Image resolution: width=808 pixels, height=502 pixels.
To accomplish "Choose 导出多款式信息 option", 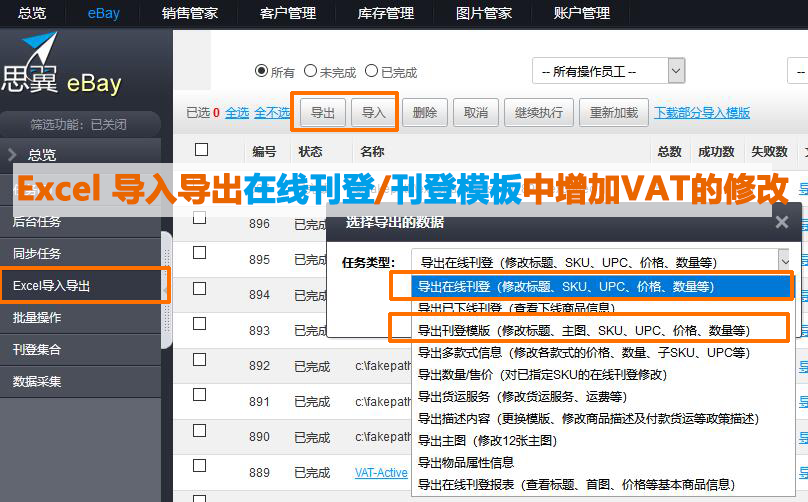I will coord(601,353).
